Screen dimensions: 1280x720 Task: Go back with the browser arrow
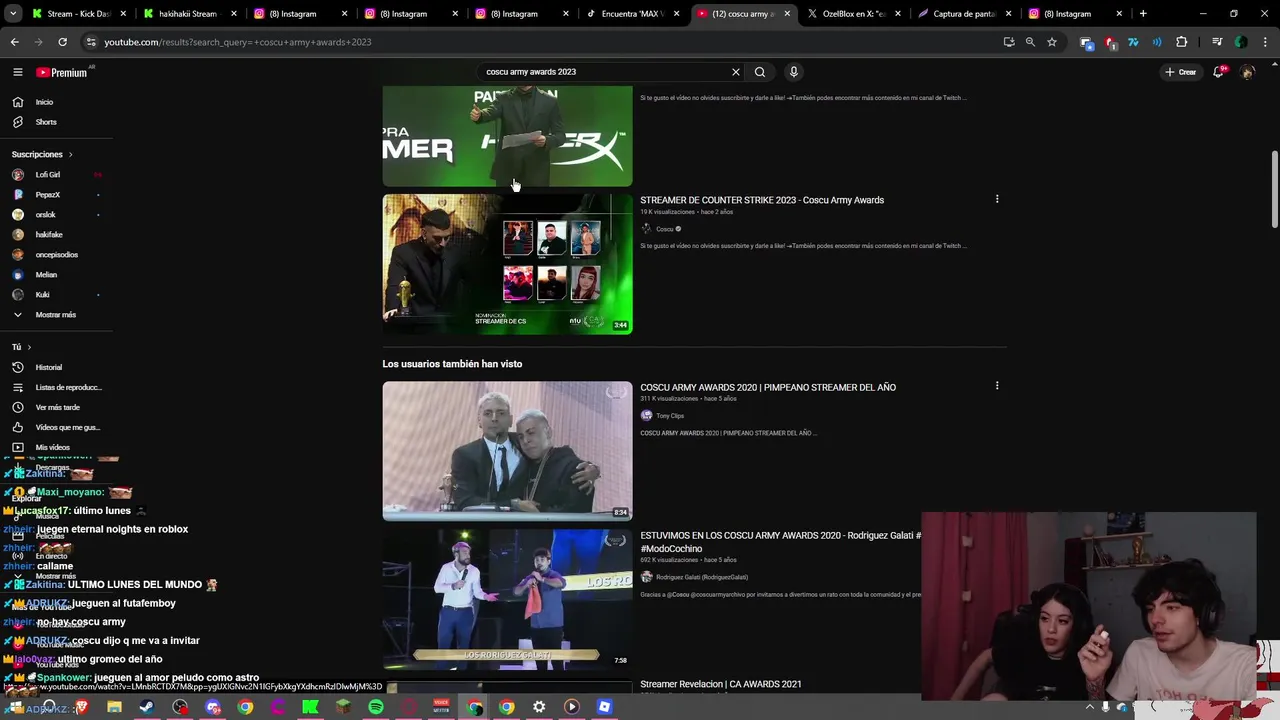(14, 42)
